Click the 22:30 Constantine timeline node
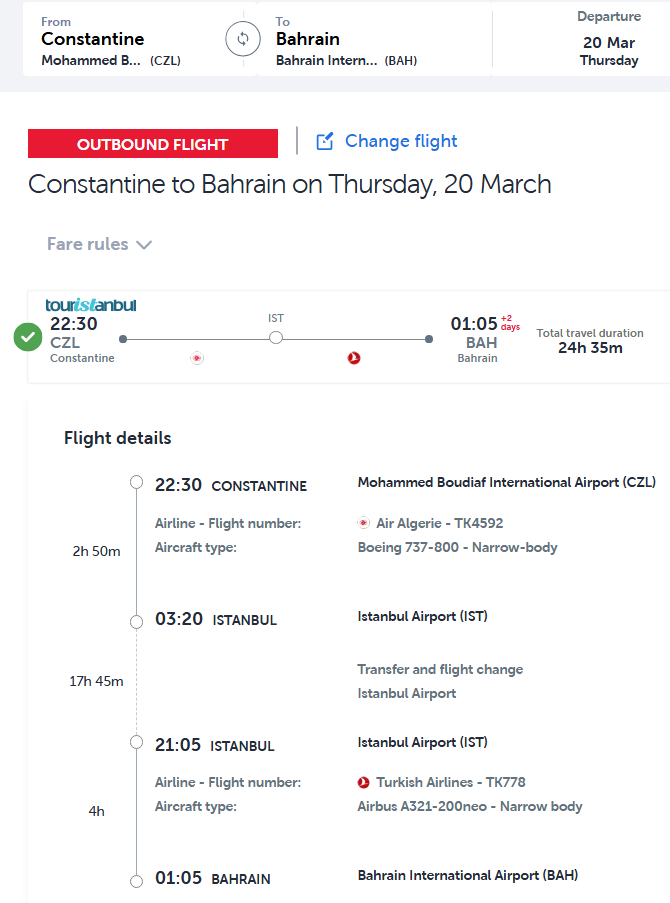Image resolution: width=670 pixels, height=903 pixels. coord(137,483)
